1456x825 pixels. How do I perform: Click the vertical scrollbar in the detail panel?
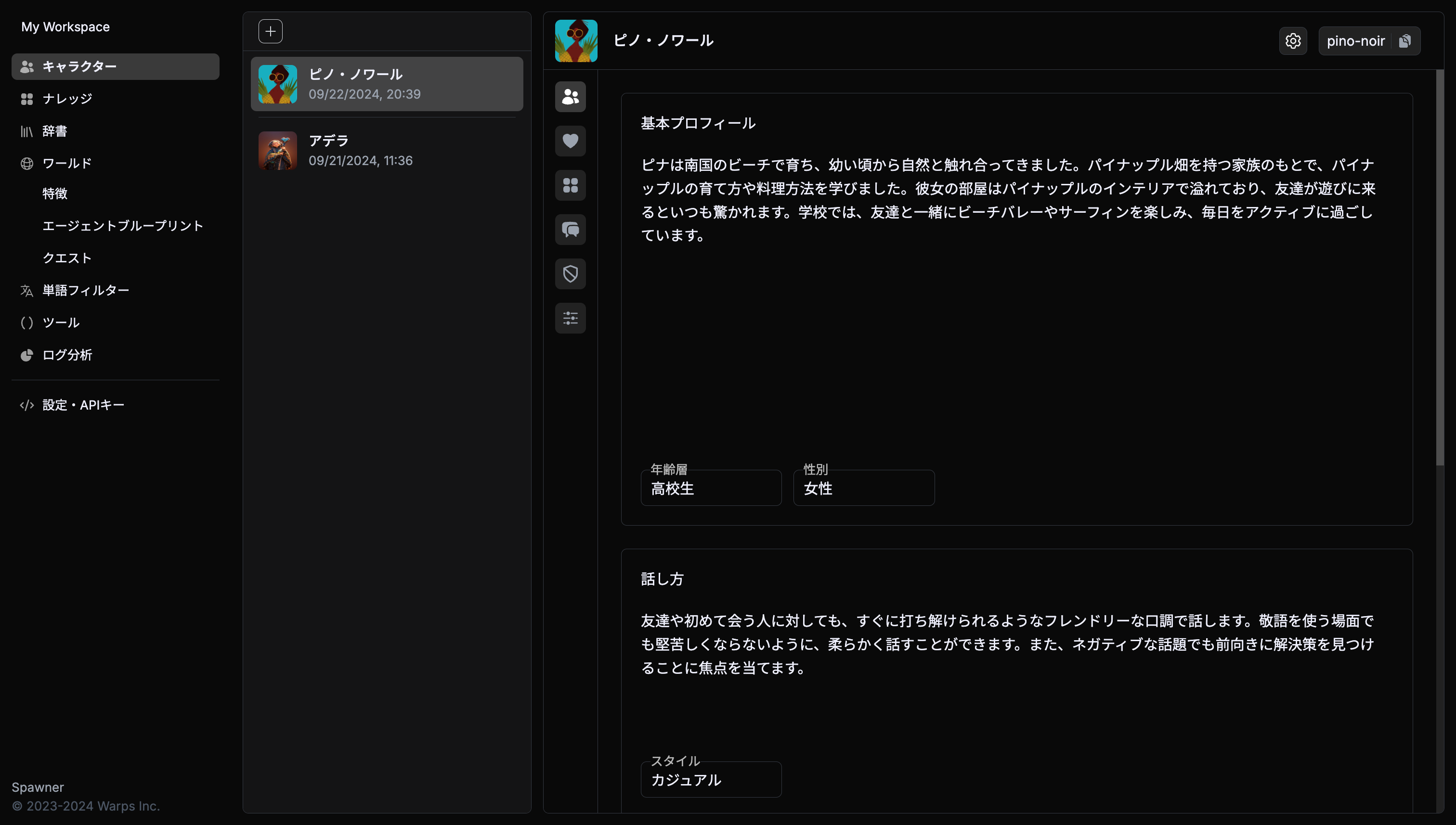(1440, 266)
